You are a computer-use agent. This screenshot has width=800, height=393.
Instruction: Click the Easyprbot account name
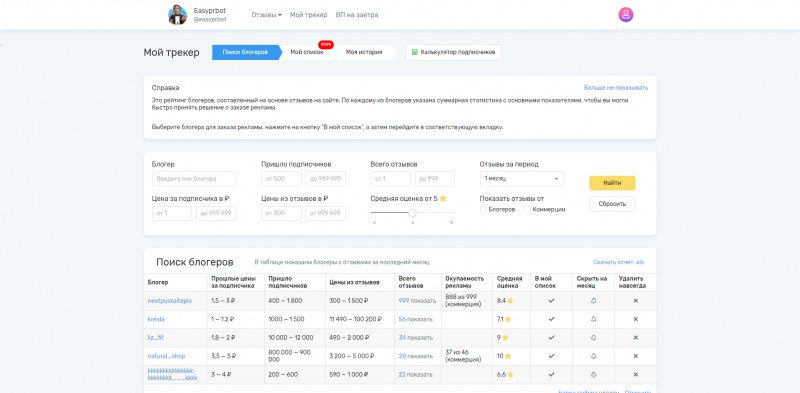[x=210, y=11]
